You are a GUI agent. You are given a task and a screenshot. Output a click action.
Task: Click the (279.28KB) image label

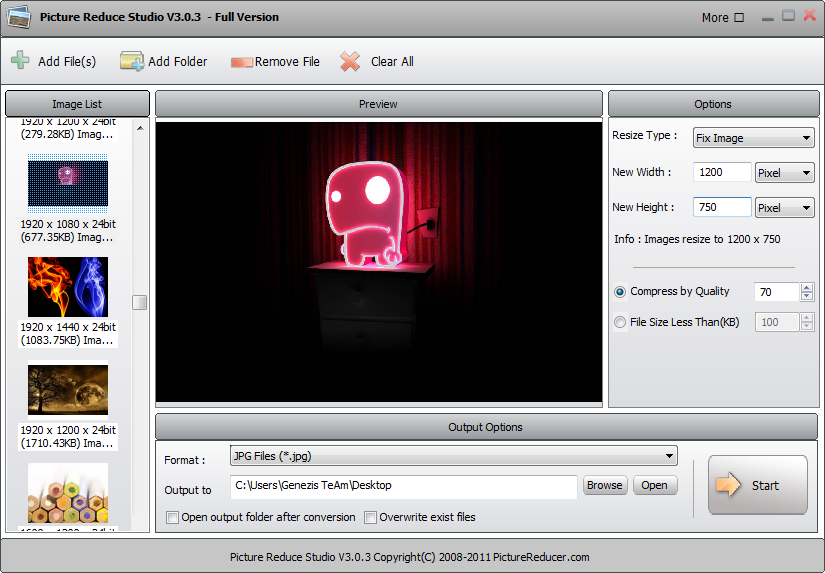pyautogui.click(x=67, y=134)
